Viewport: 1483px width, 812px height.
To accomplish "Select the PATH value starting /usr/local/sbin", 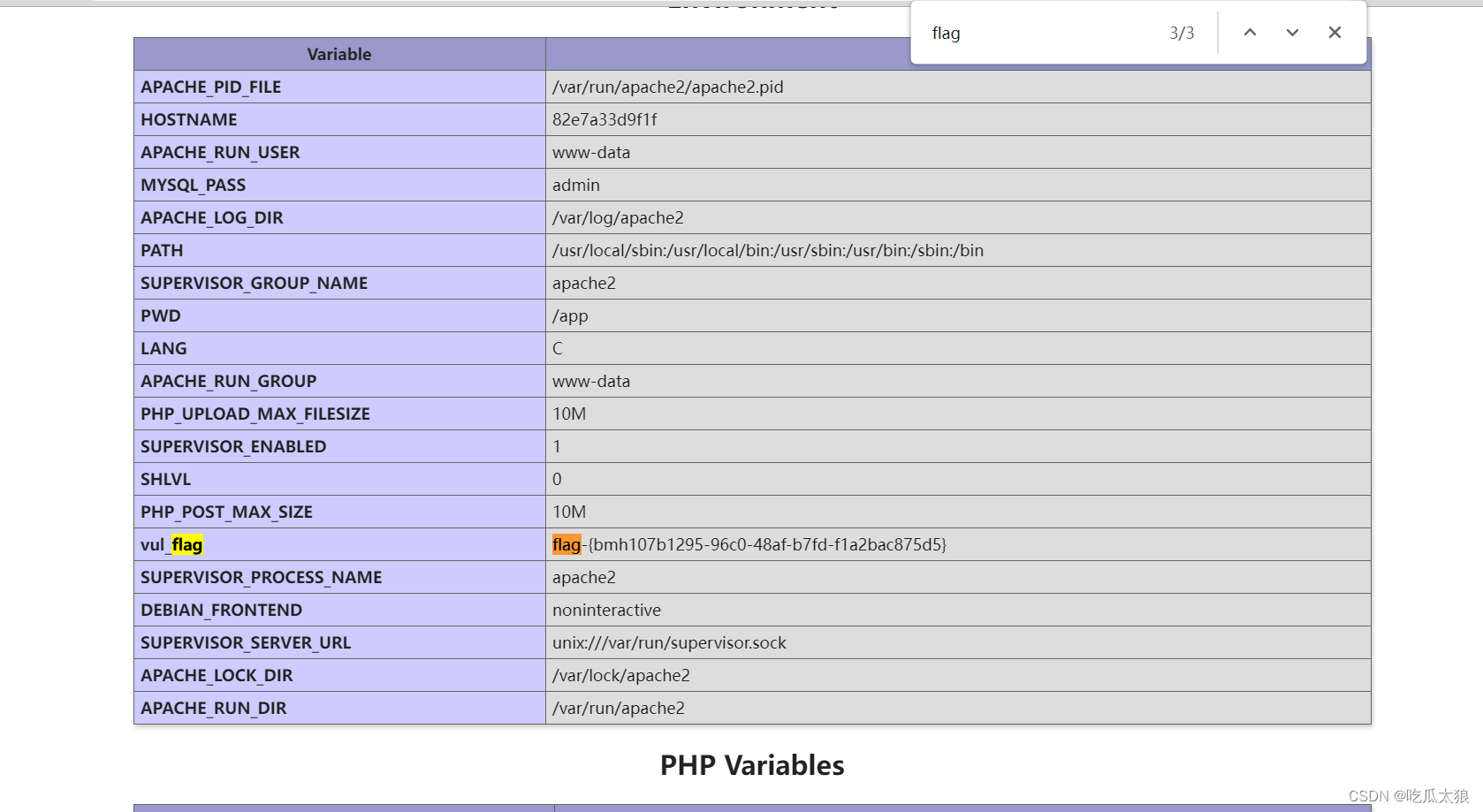I will click(768, 250).
